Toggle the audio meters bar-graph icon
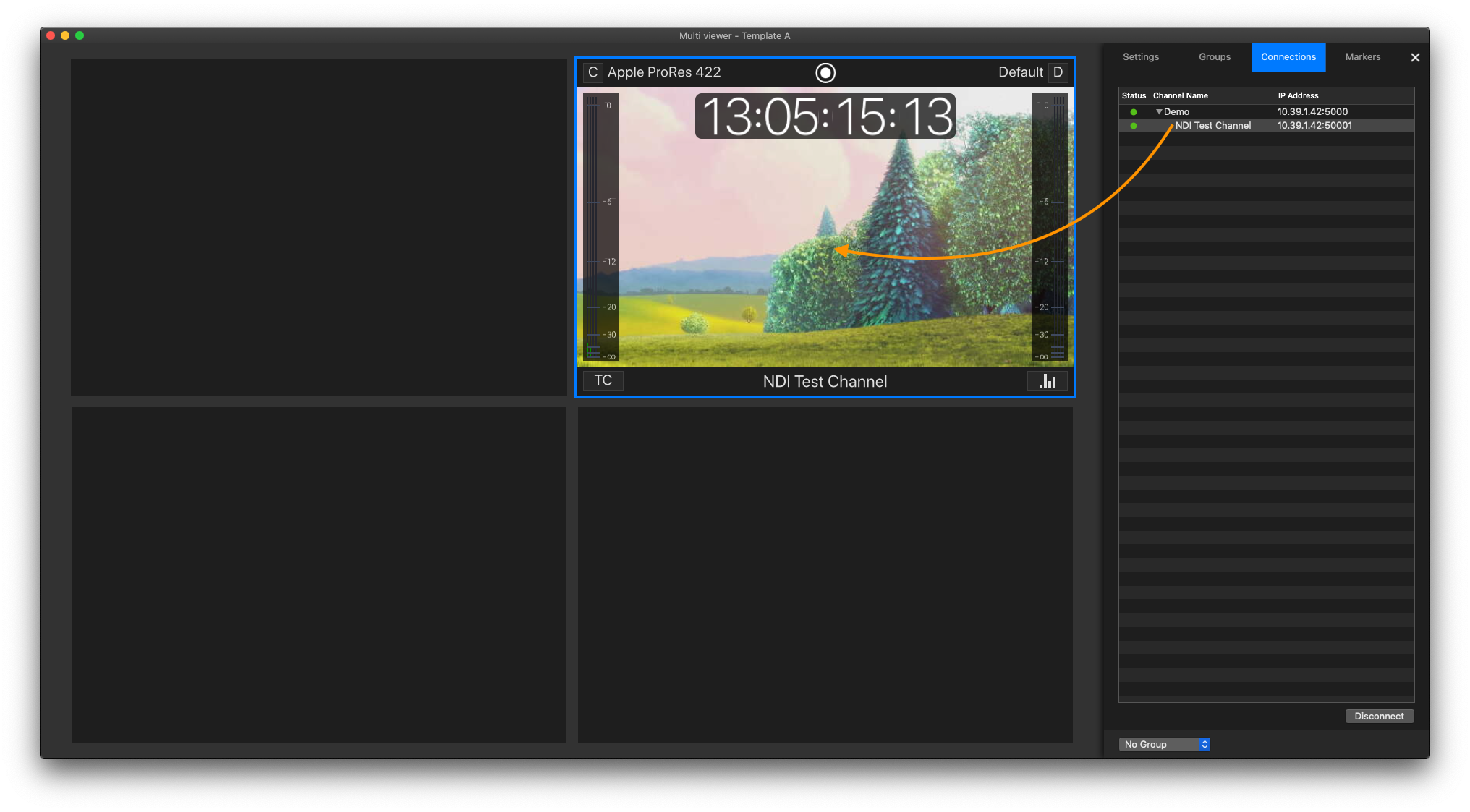The height and width of the screenshot is (812, 1470). click(x=1048, y=381)
